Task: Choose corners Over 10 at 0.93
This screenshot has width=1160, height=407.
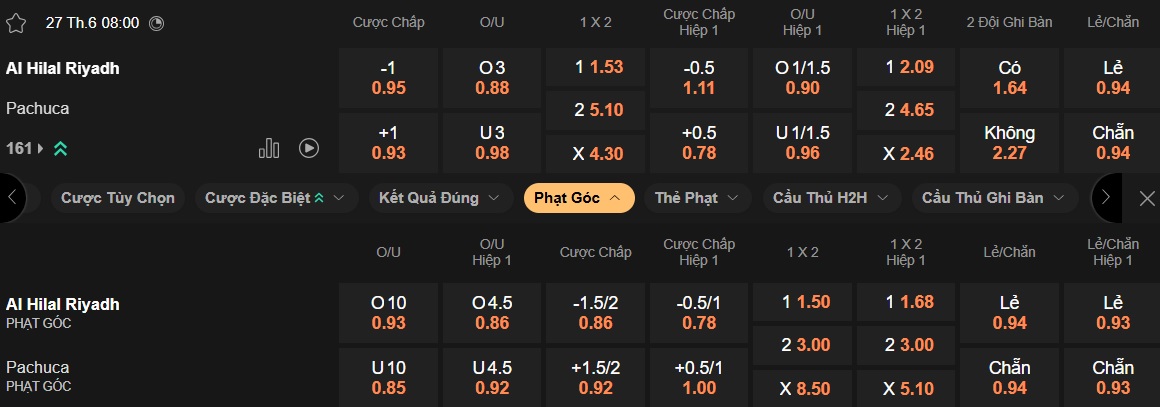Action: 389,313
